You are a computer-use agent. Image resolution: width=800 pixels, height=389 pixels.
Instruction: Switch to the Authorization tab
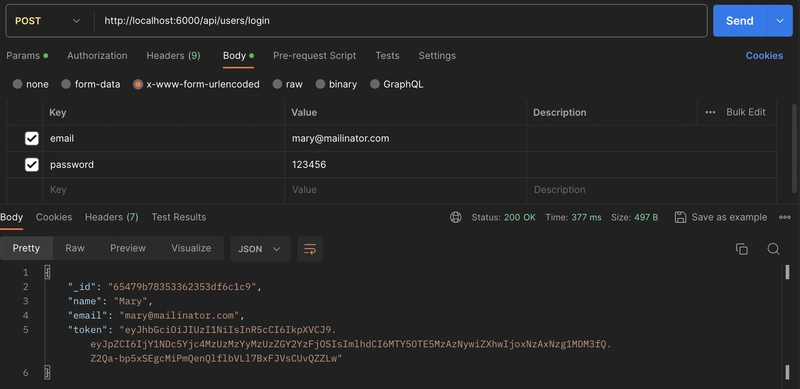click(97, 56)
